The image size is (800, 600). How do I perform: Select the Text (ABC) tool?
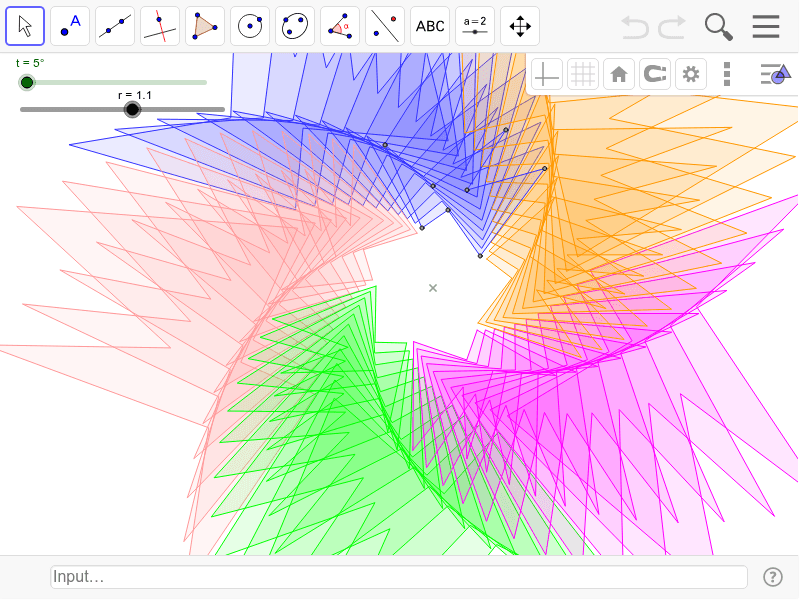[x=429, y=25]
